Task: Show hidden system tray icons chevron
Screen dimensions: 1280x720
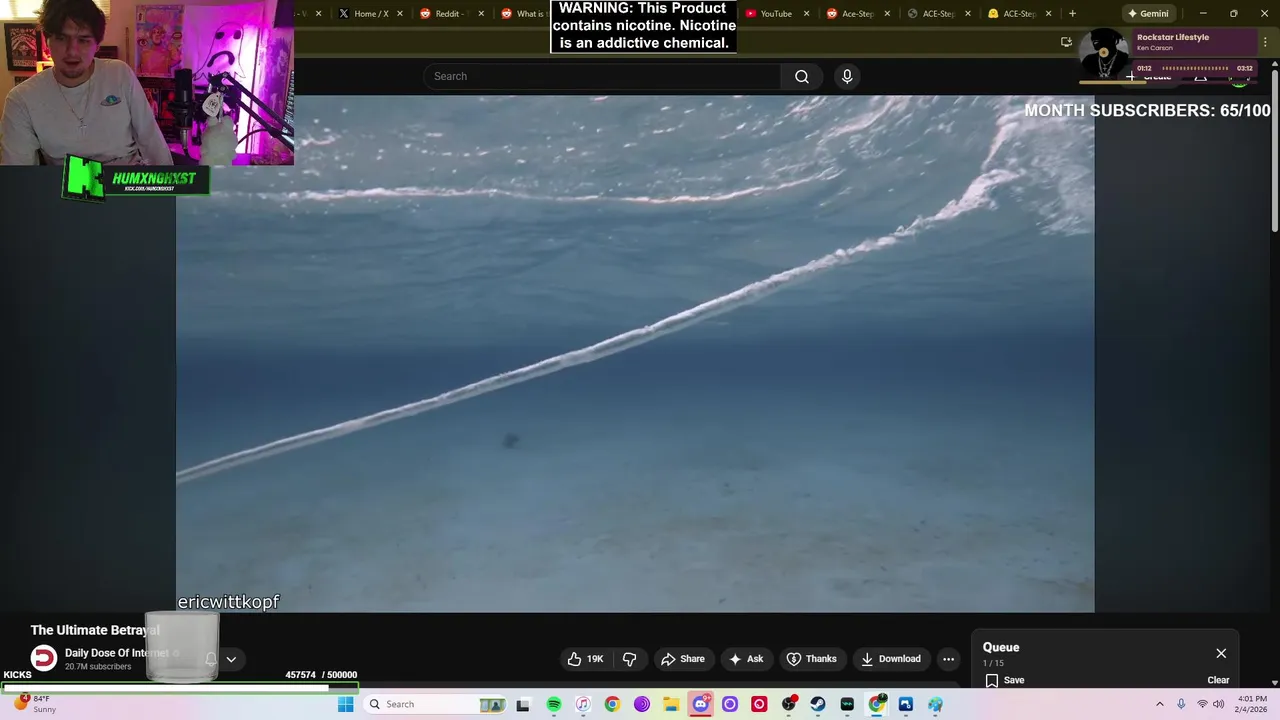Action: [1160, 704]
